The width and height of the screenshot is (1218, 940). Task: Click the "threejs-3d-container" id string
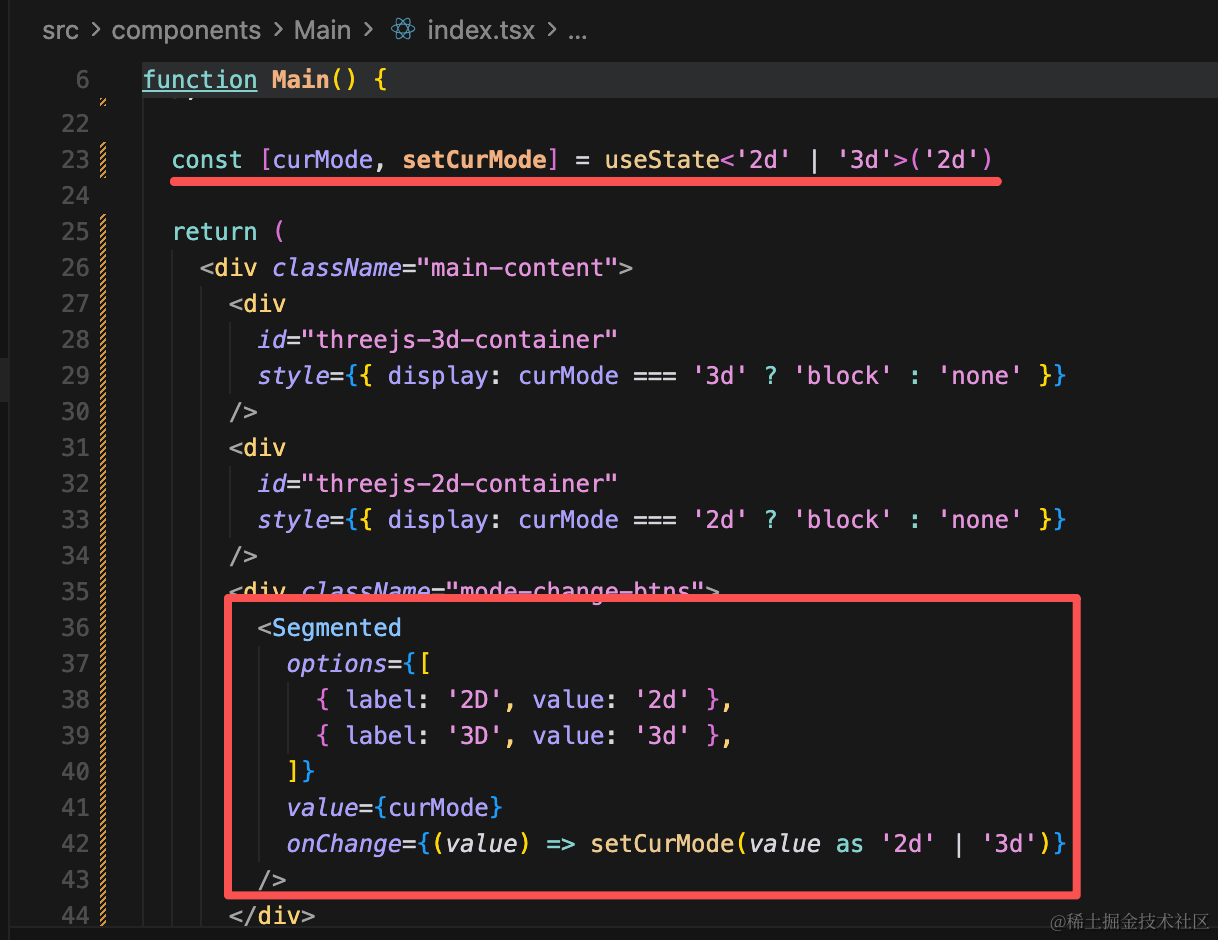click(x=459, y=340)
